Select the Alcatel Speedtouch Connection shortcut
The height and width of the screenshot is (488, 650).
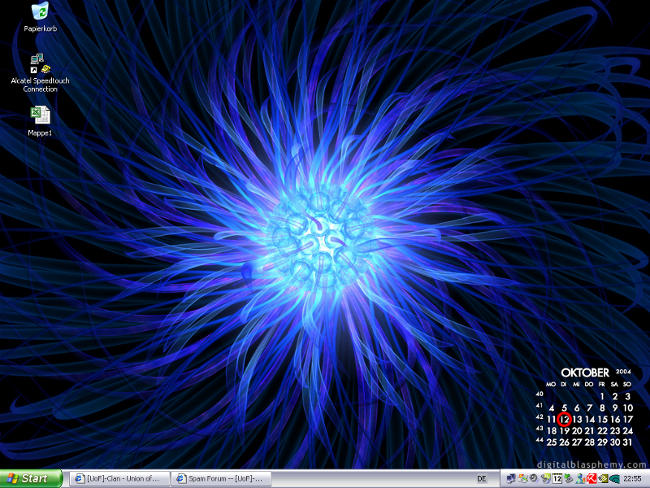(40, 65)
